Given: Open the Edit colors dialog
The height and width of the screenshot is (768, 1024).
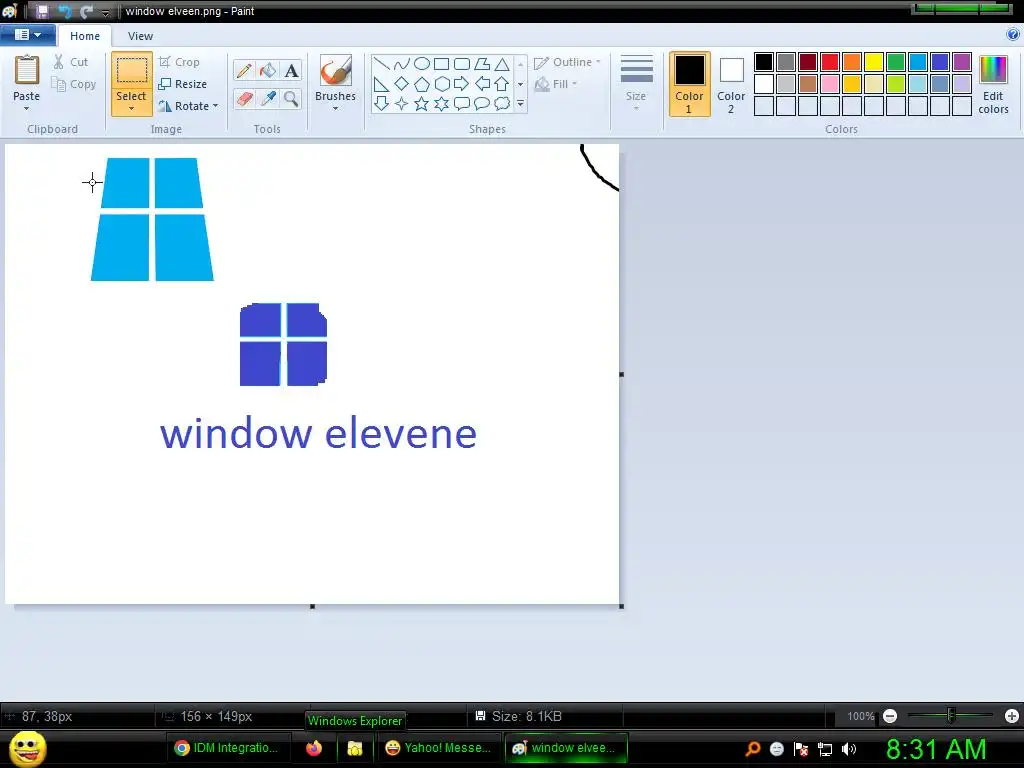Looking at the screenshot, I should tap(993, 85).
